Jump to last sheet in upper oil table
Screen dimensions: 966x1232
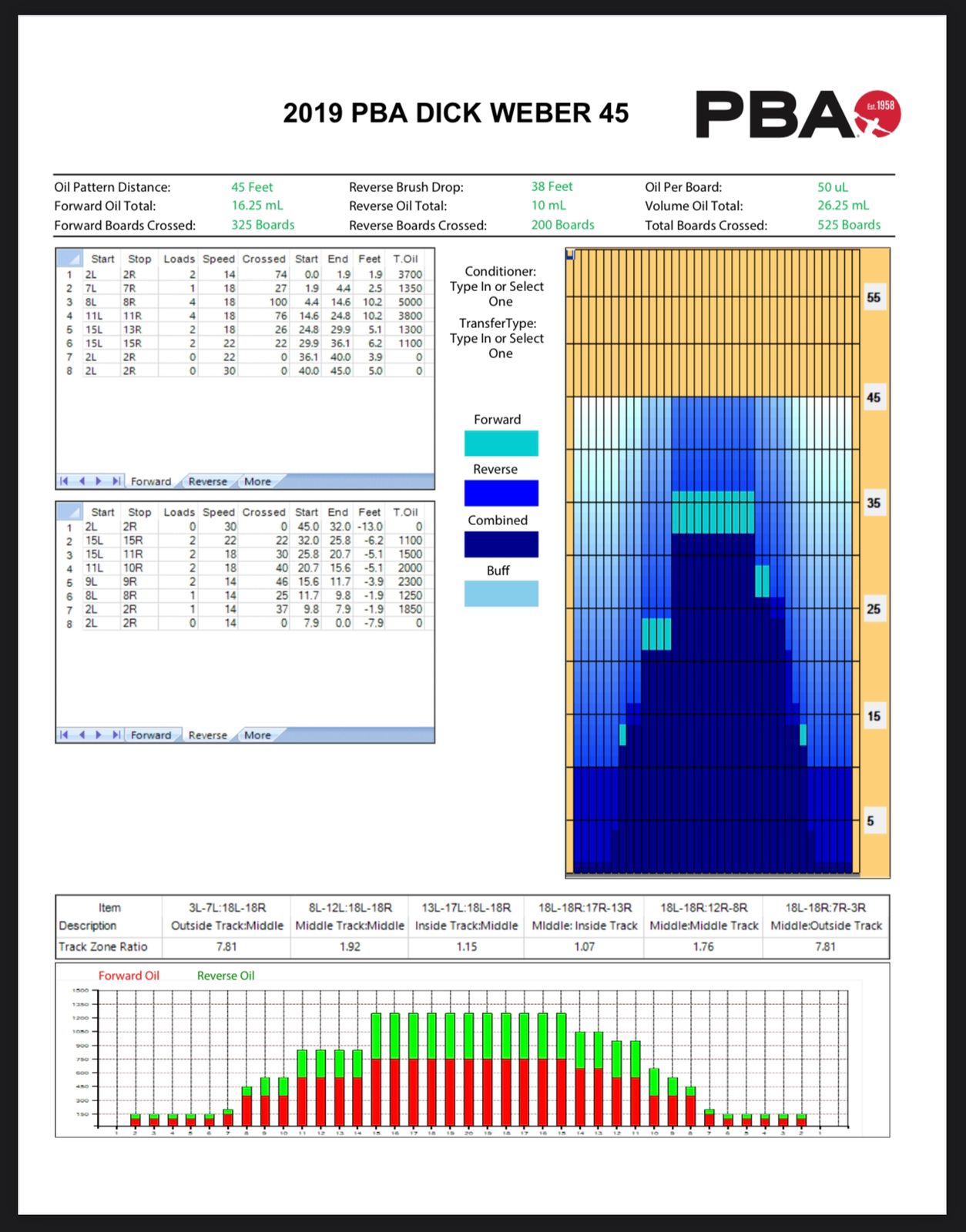[116, 481]
